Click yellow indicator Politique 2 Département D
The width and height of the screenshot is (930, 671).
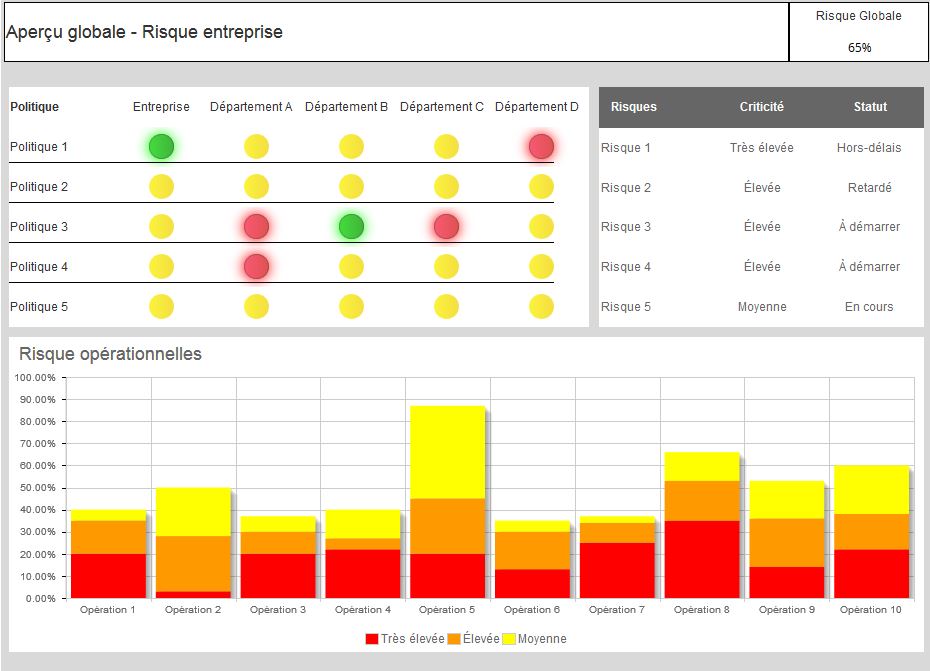point(541,186)
